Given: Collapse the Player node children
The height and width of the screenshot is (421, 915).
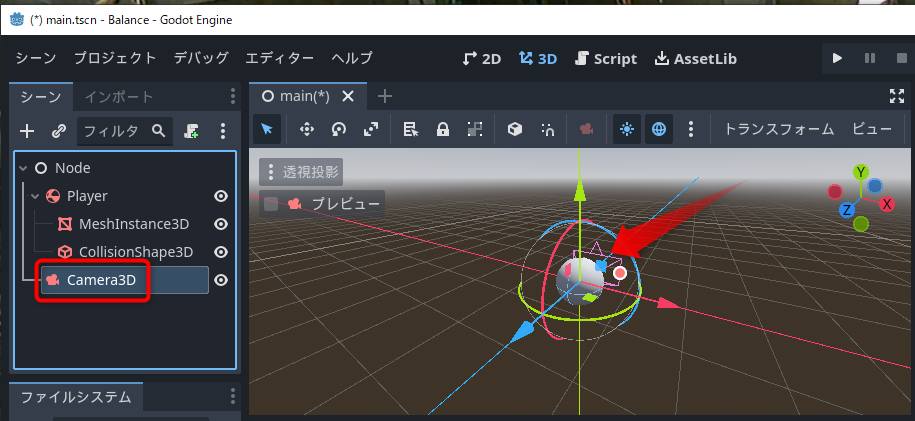Looking at the screenshot, I should [x=34, y=196].
